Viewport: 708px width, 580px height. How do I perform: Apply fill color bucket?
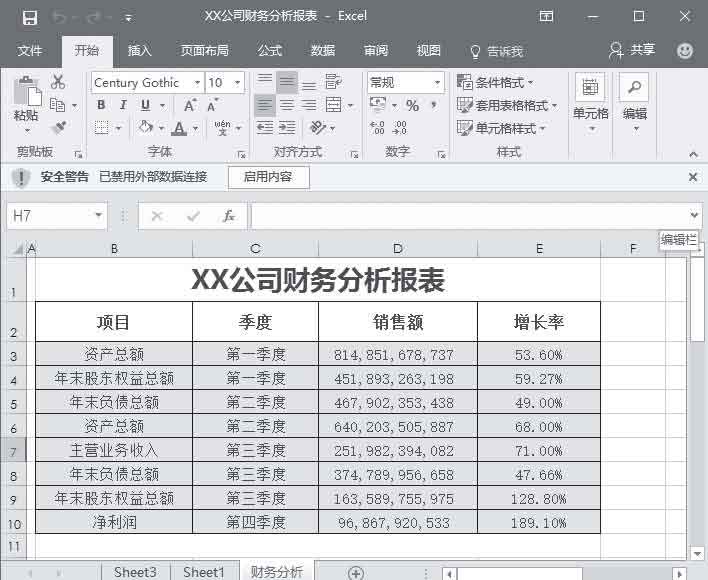pos(146,128)
